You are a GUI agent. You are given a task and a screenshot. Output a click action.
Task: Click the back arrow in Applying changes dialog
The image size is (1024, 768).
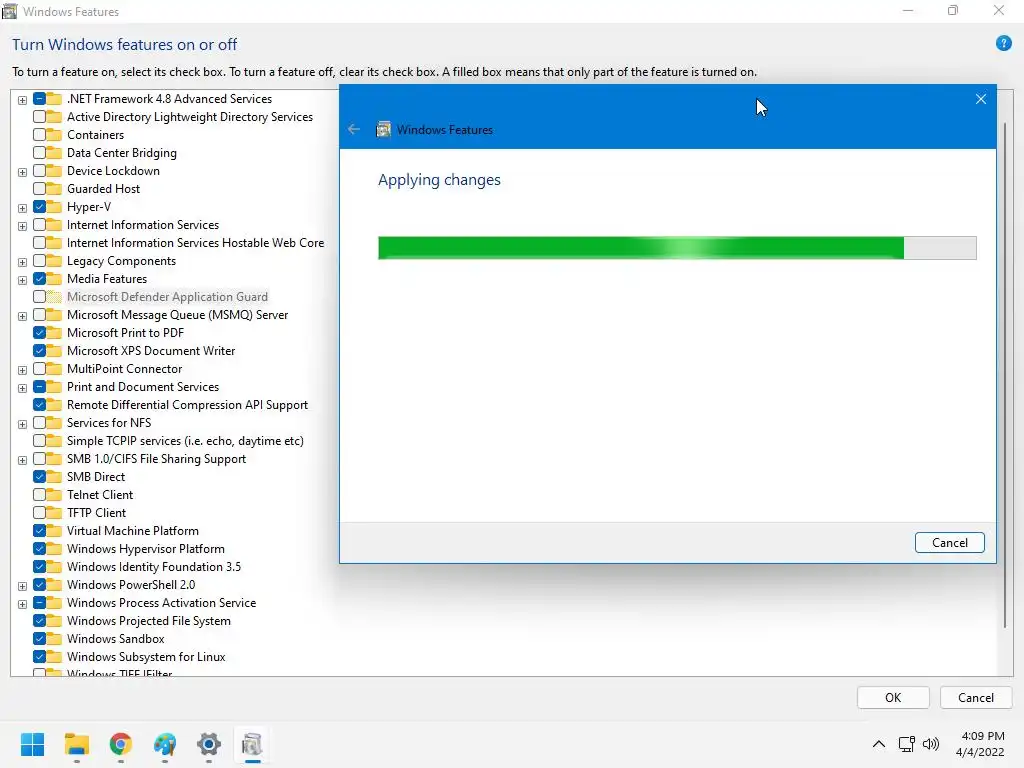[354, 129]
